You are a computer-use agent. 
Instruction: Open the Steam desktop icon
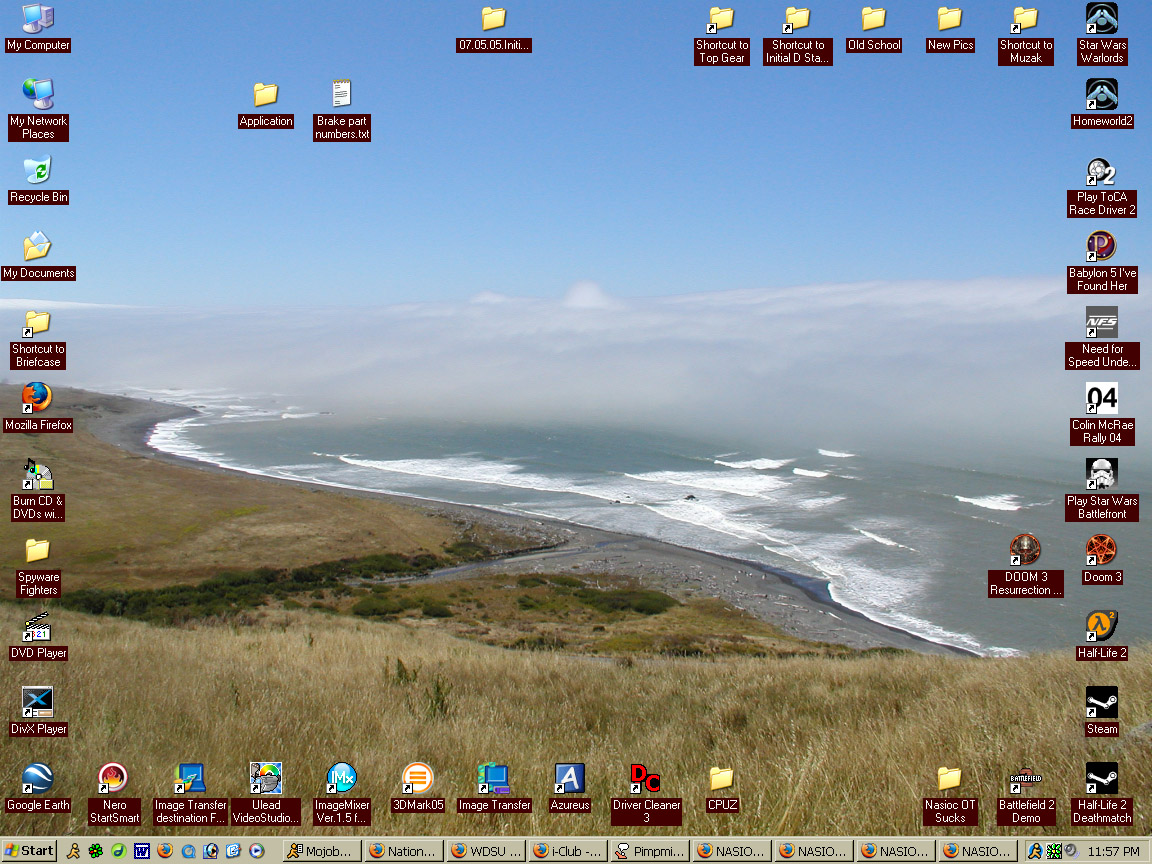pyautogui.click(x=1101, y=703)
